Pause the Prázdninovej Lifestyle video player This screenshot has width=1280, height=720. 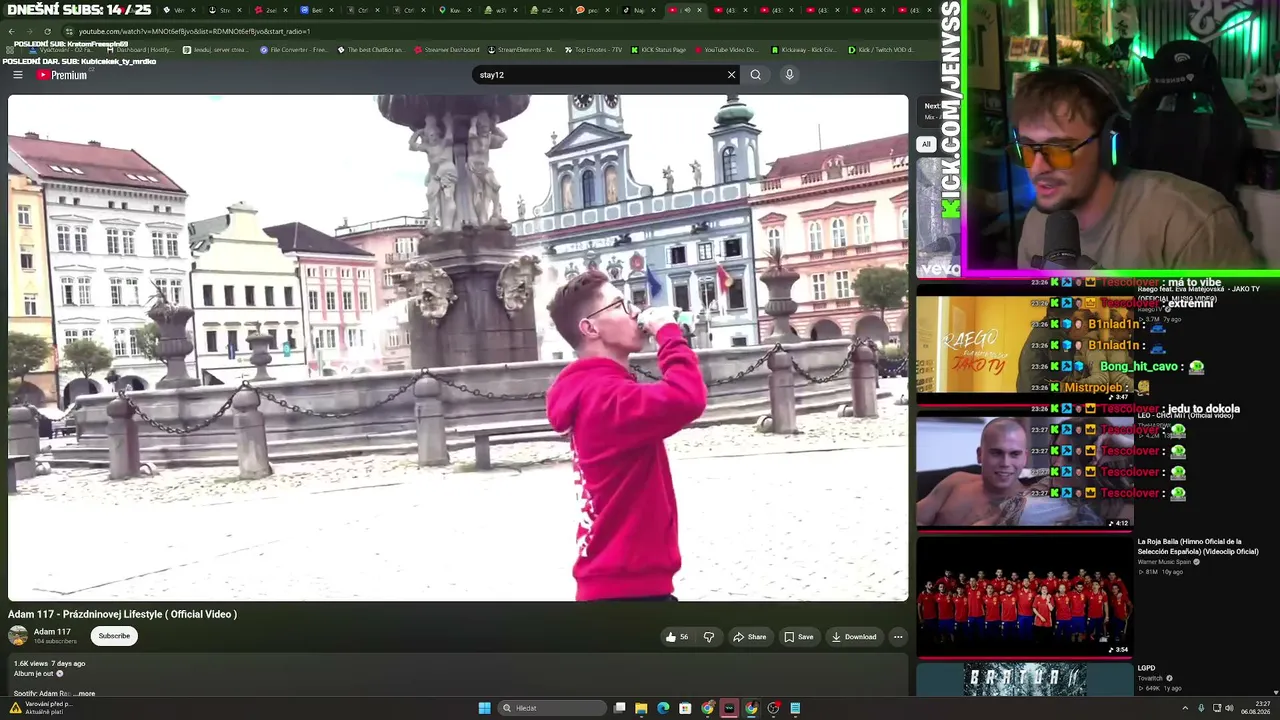pyautogui.click(x=458, y=348)
